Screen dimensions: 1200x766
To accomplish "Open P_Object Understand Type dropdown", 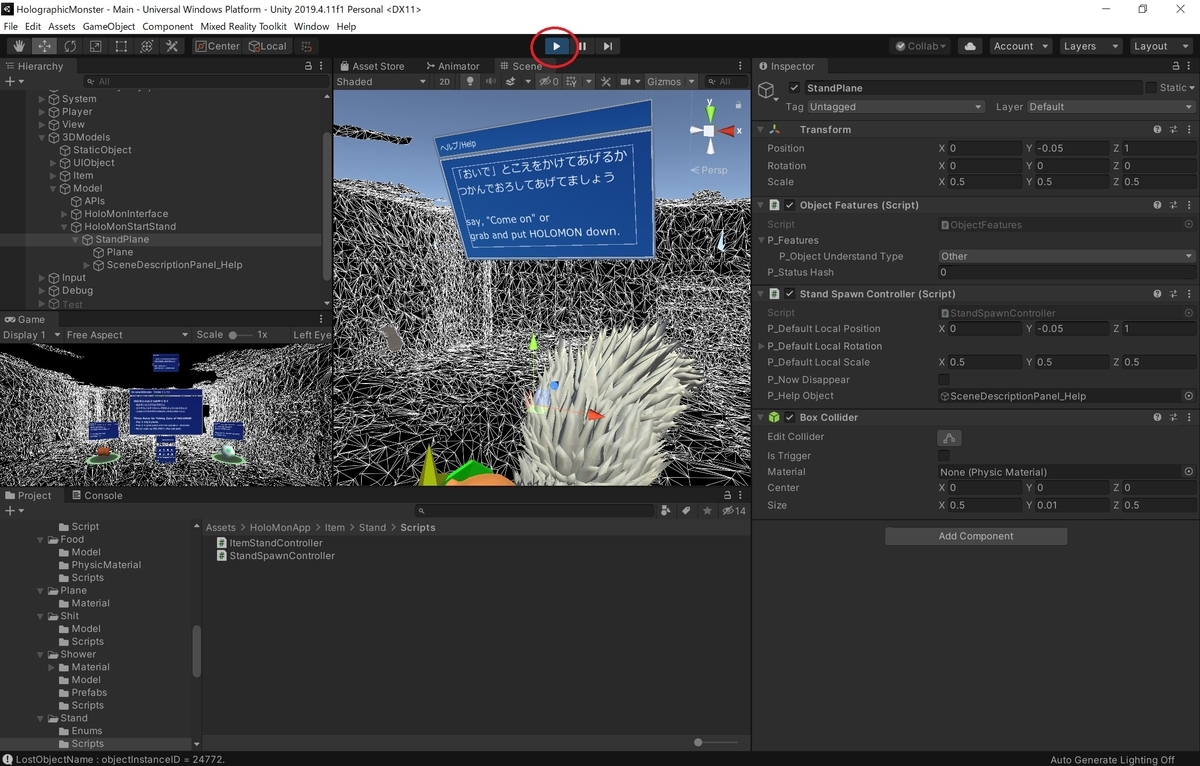I will pyautogui.click(x=1067, y=256).
